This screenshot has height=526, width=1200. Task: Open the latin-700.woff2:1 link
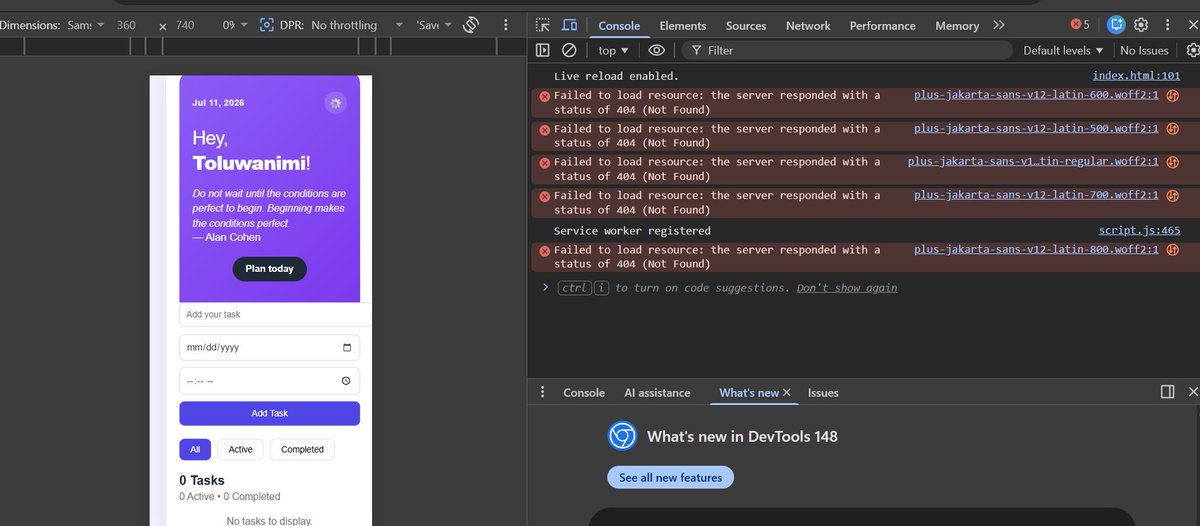pyautogui.click(x=1036, y=195)
